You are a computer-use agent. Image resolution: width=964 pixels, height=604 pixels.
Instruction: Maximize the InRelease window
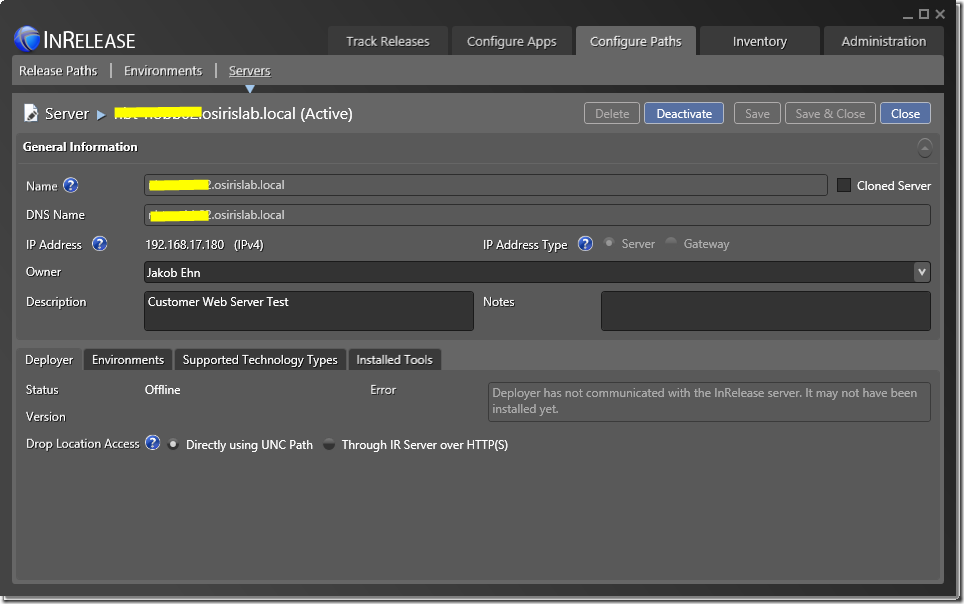[923, 14]
